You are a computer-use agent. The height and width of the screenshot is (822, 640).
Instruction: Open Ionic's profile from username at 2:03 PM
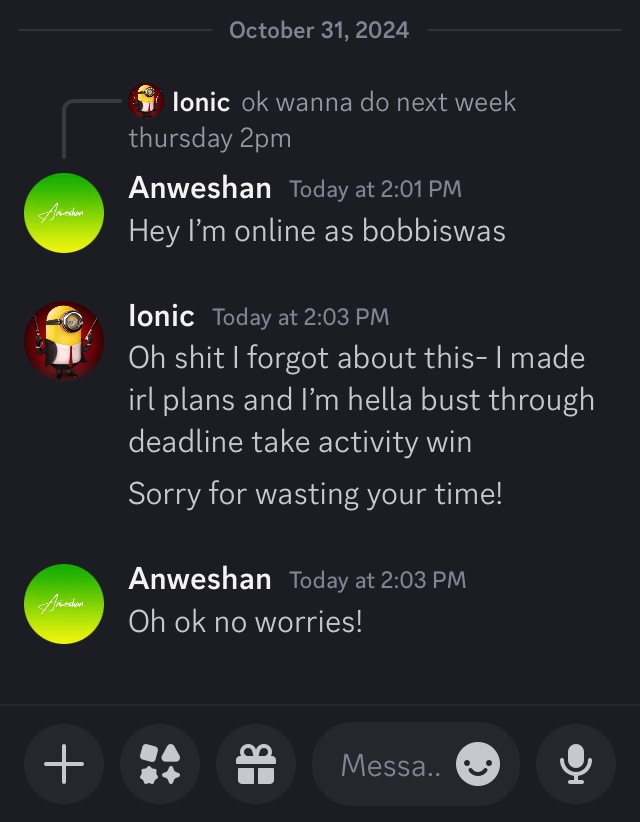click(x=161, y=316)
